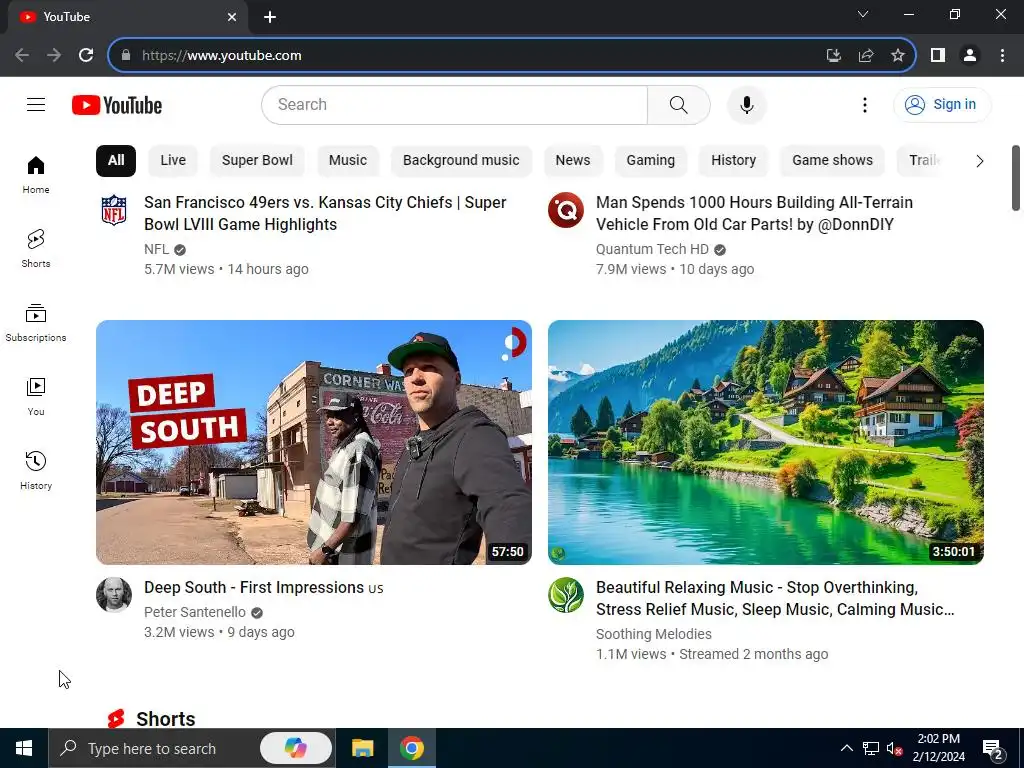Go to Home in sidebar
Viewport: 1024px width, 768px height.
pyautogui.click(x=36, y=175)
